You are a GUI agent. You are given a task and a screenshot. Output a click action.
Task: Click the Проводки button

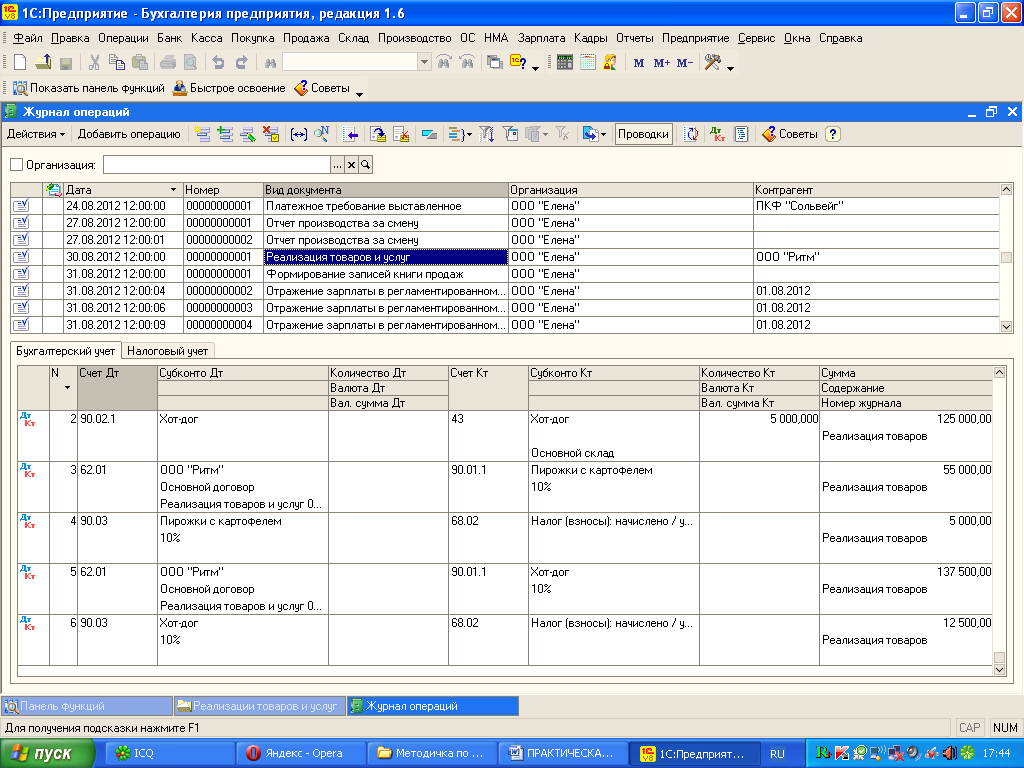point(643,135)
